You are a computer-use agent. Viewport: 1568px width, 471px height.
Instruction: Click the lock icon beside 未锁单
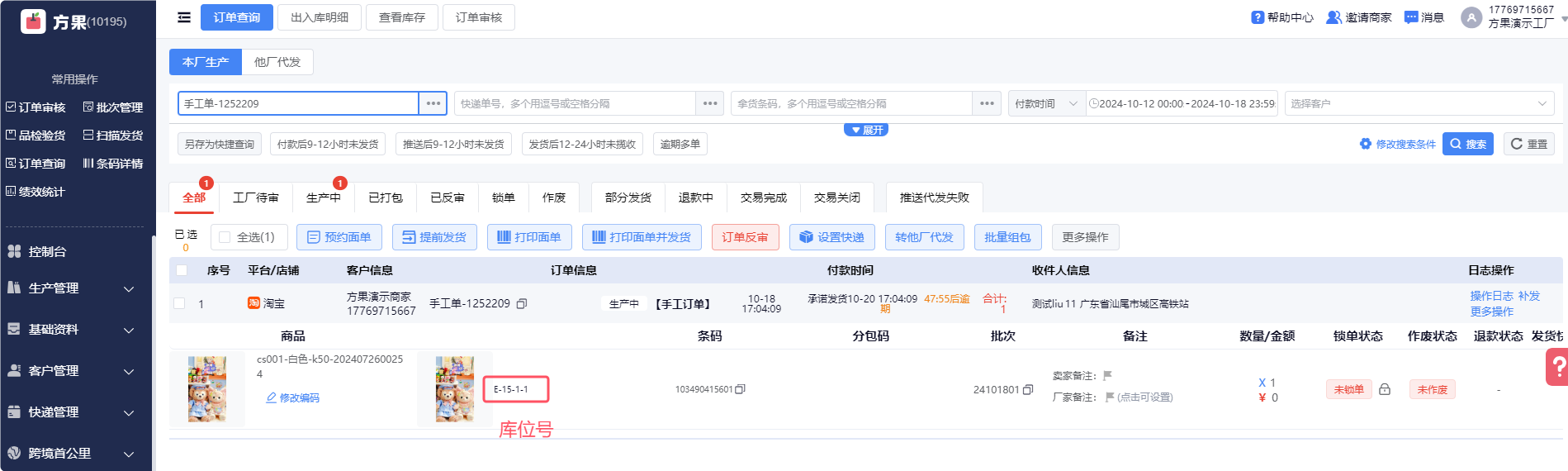pyautogui.click(x=1385, y=389)
